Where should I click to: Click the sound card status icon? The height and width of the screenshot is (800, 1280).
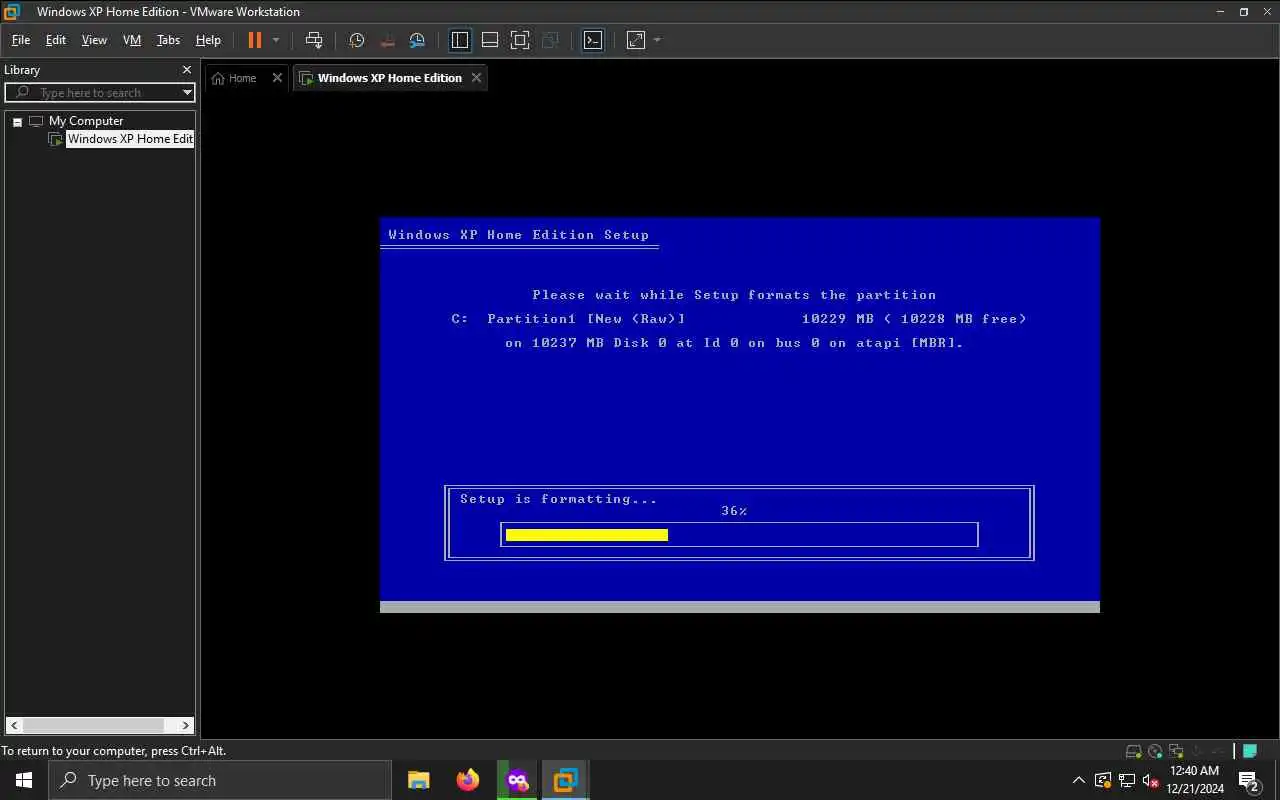click(x=1196, y=751)
